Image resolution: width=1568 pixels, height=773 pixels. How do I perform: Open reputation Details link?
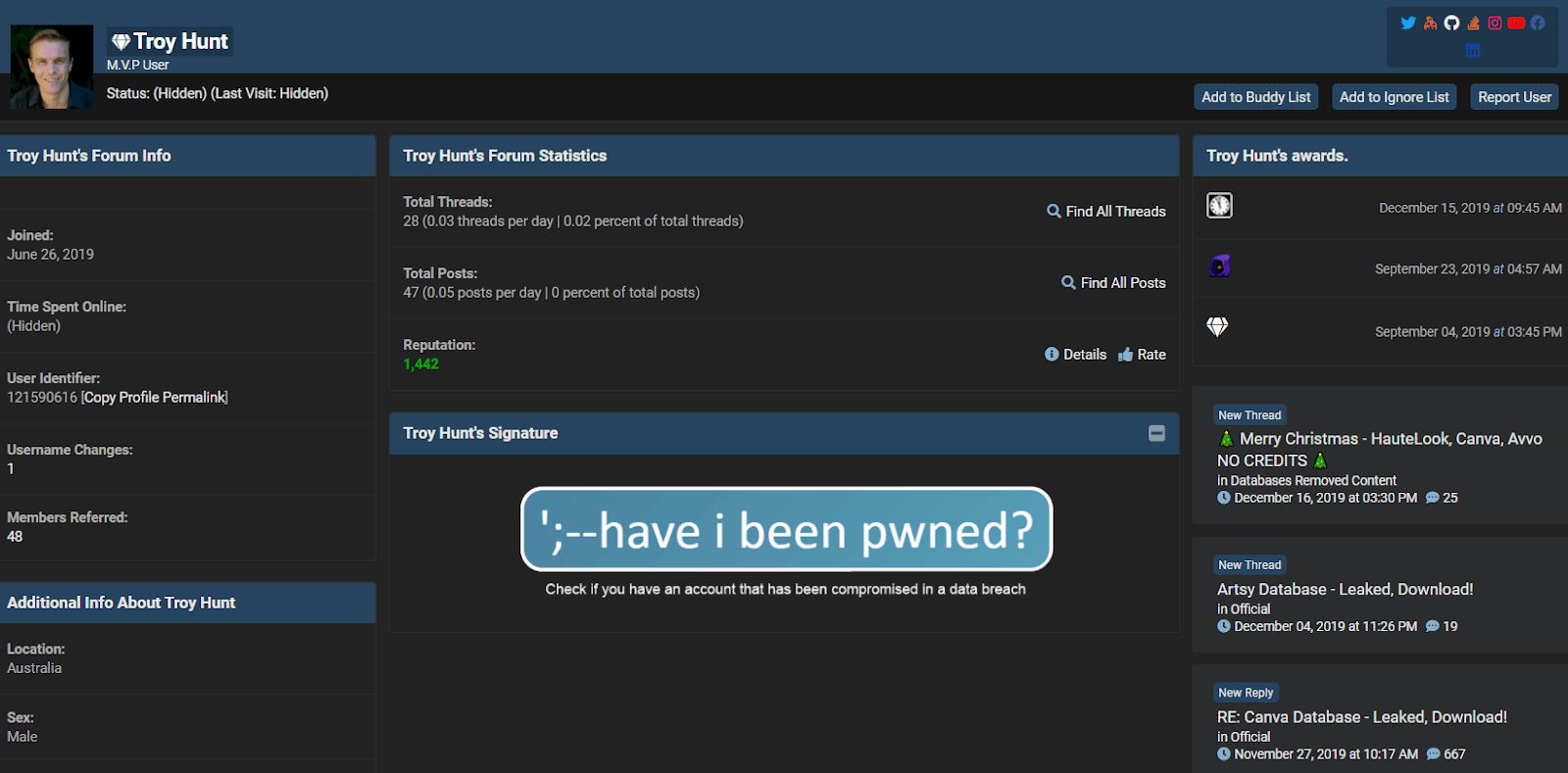pyautogui.click(x=1085, y=354)
